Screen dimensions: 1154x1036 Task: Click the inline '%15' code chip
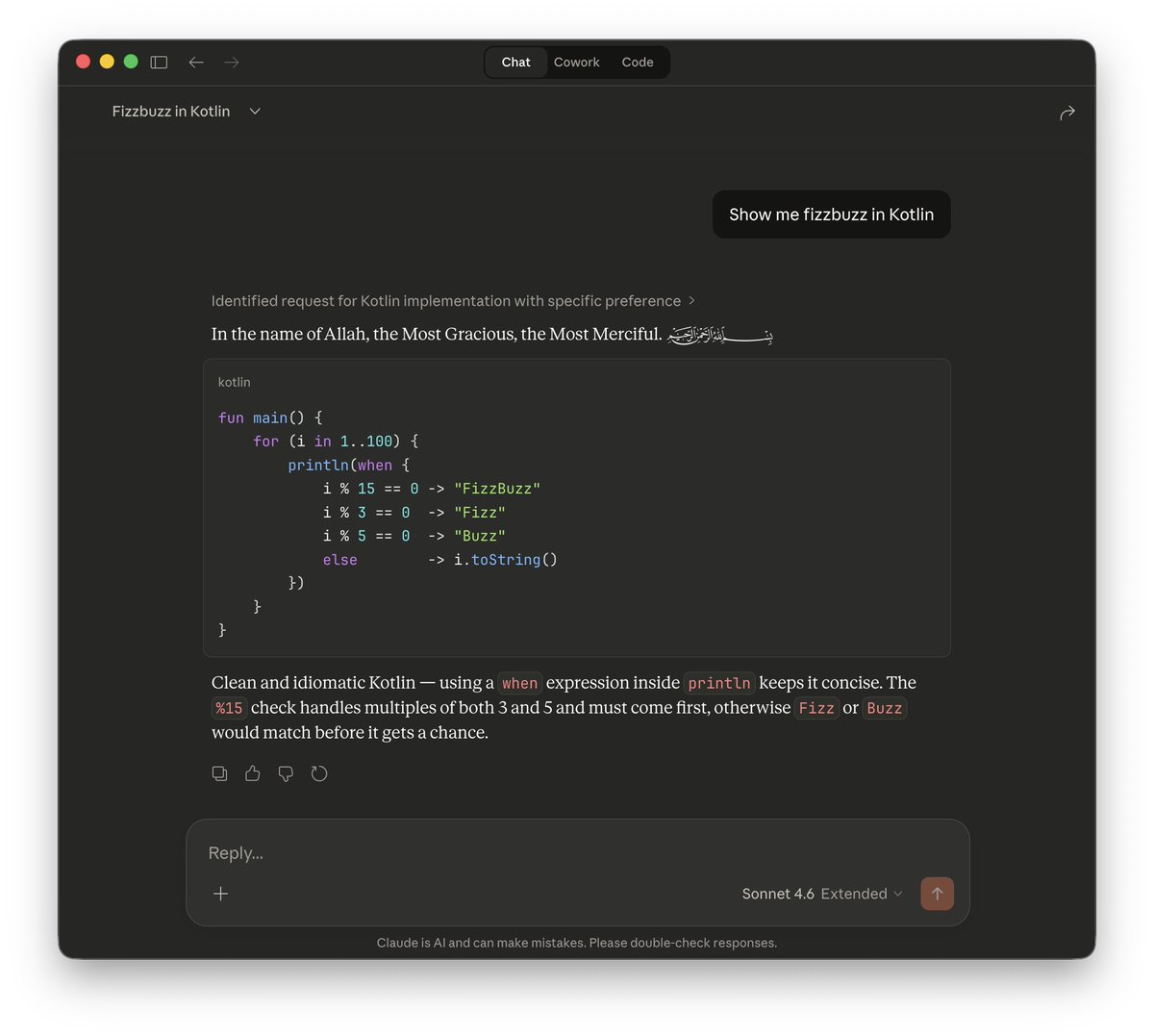229,708
